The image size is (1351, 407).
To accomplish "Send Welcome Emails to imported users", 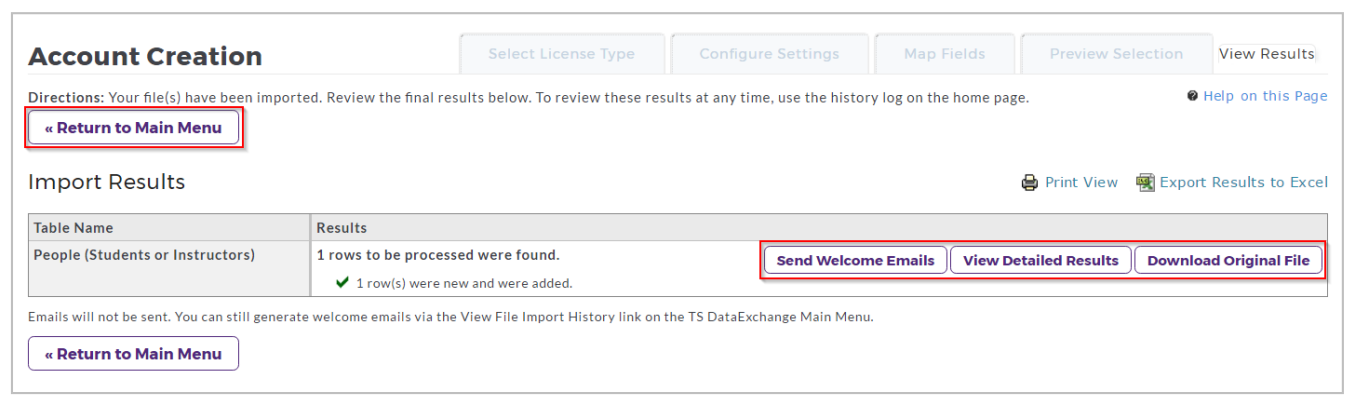I will [855, 260].
